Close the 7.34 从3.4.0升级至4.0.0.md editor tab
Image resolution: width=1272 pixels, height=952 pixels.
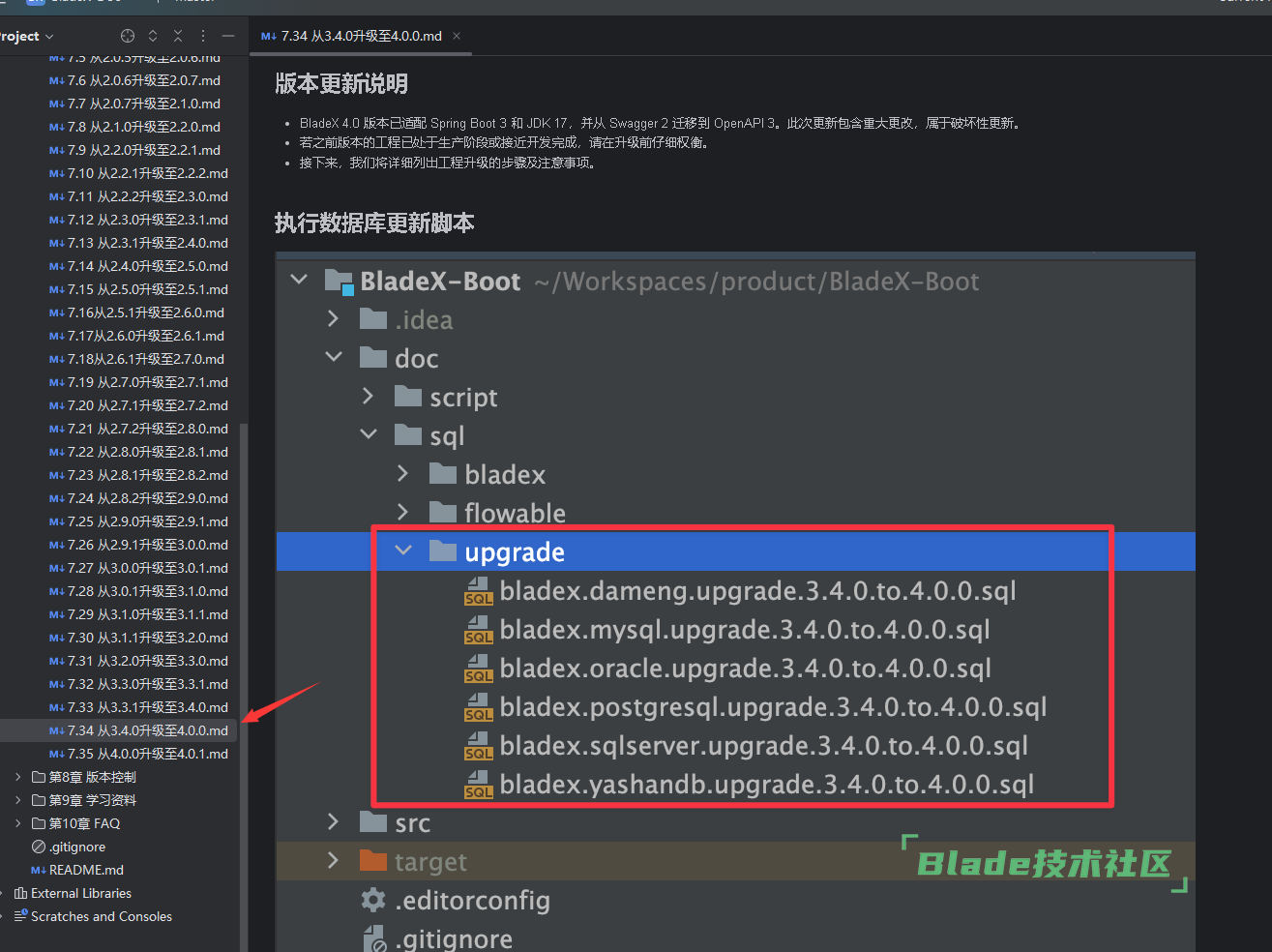[x=457, y=36]
